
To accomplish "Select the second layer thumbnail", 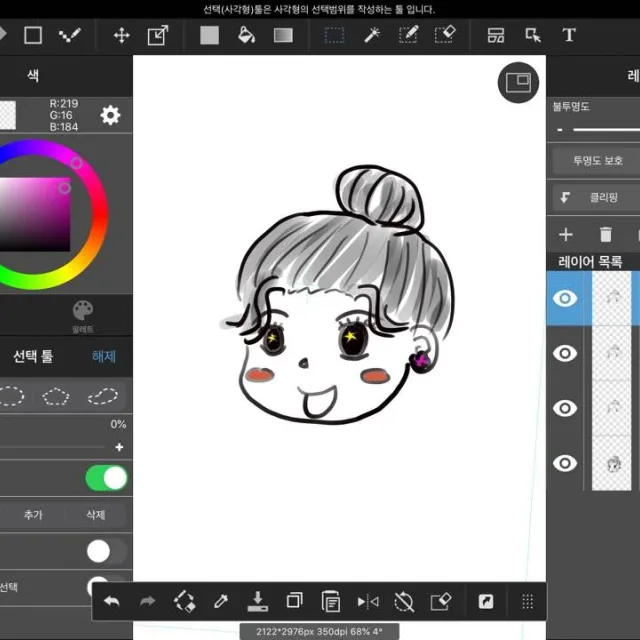I will (611, 353).
